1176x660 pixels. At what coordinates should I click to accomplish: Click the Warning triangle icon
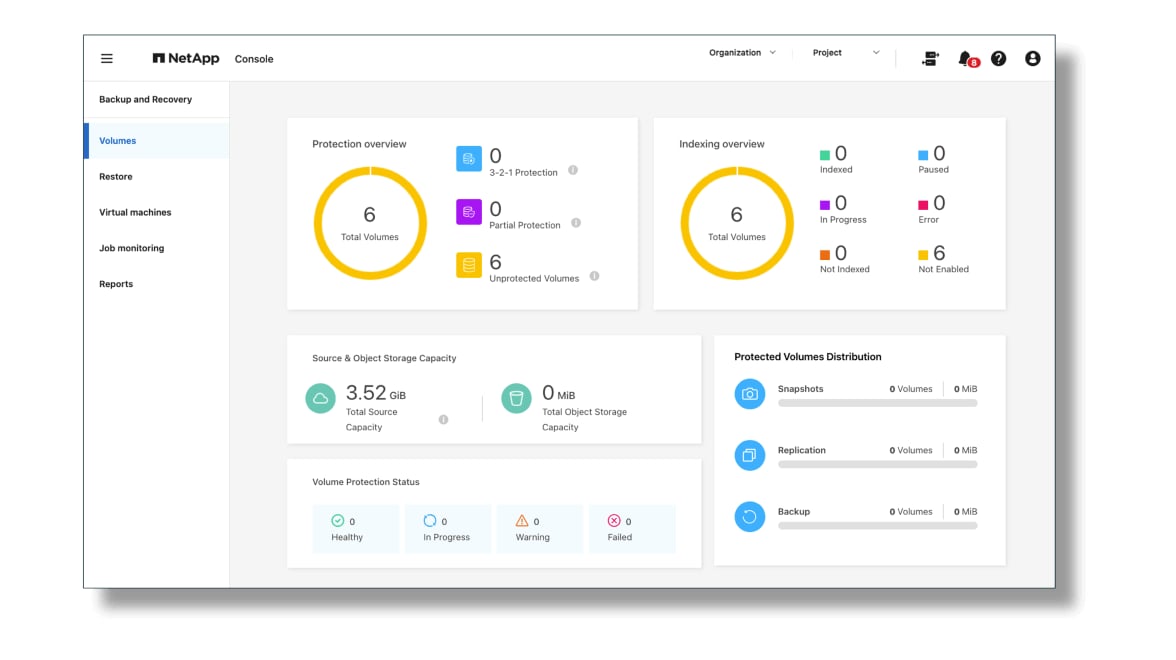pyautogui.click(x=522, y=520)
